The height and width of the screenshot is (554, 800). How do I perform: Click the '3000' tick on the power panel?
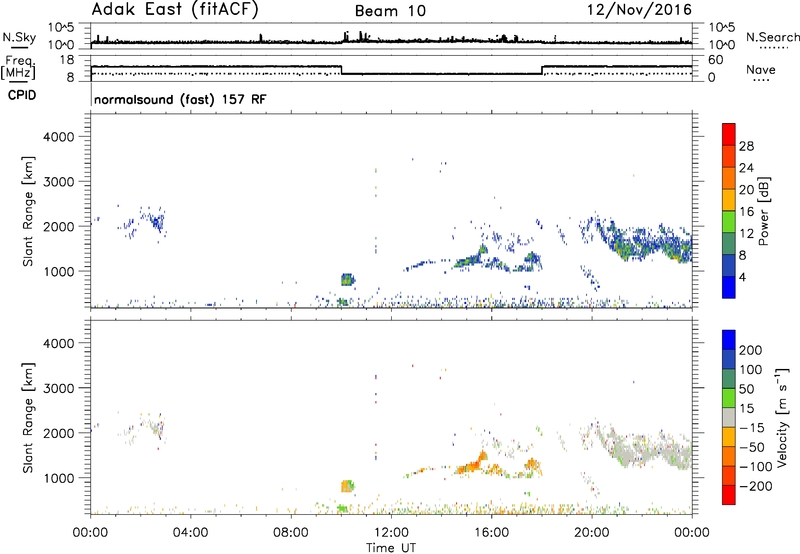coord(59,182)
